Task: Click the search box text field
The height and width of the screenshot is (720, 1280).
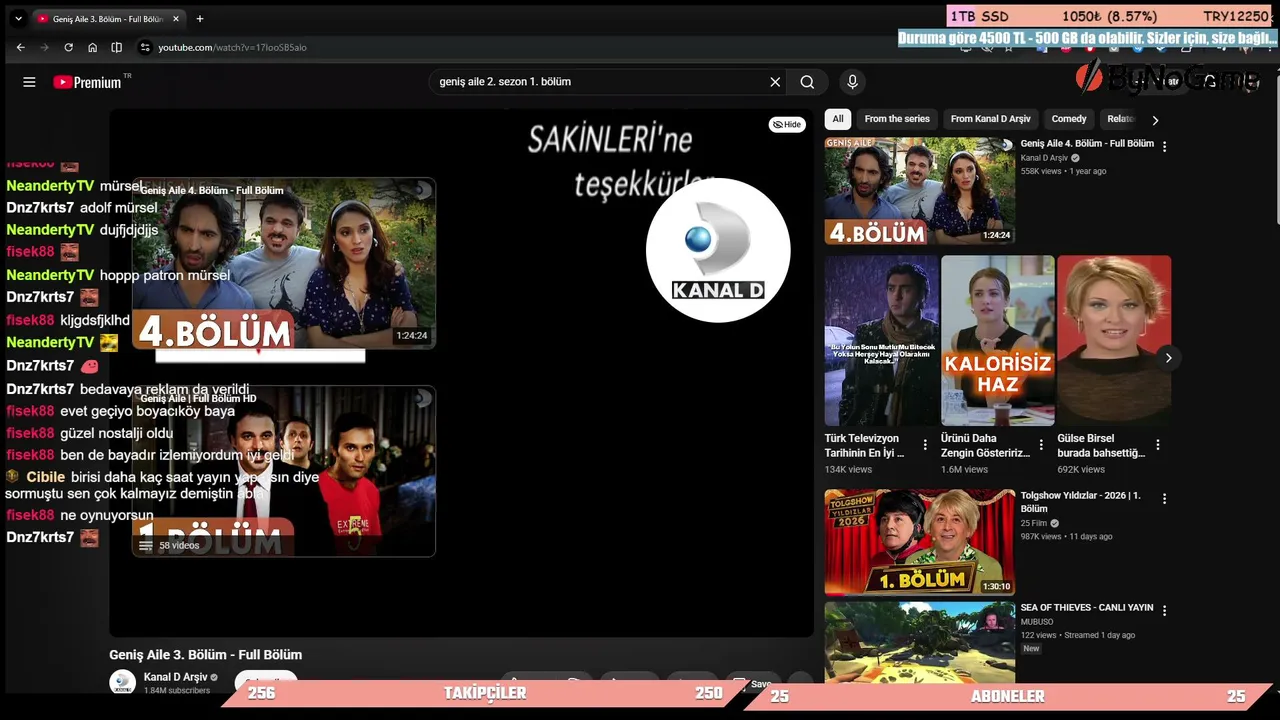Action: [600, 82]
